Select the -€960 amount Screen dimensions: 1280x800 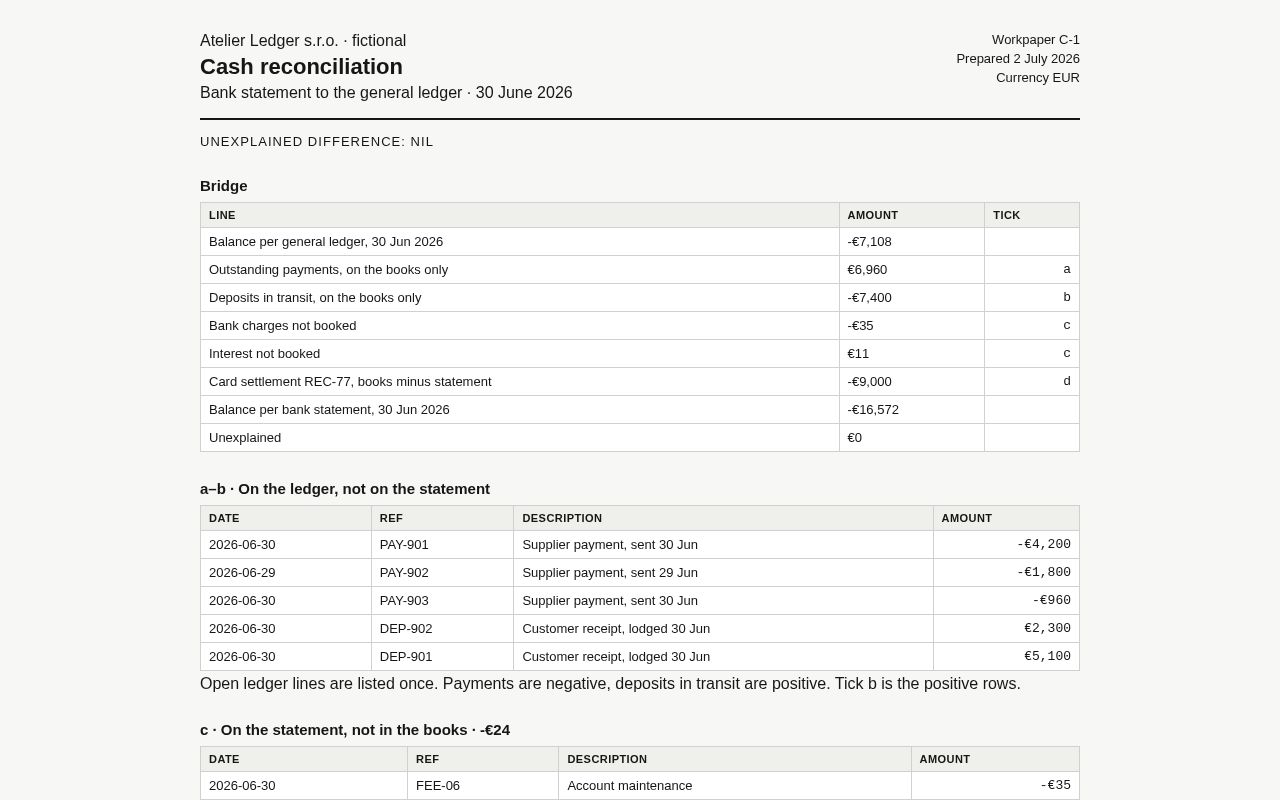(x=1052, y=601)
